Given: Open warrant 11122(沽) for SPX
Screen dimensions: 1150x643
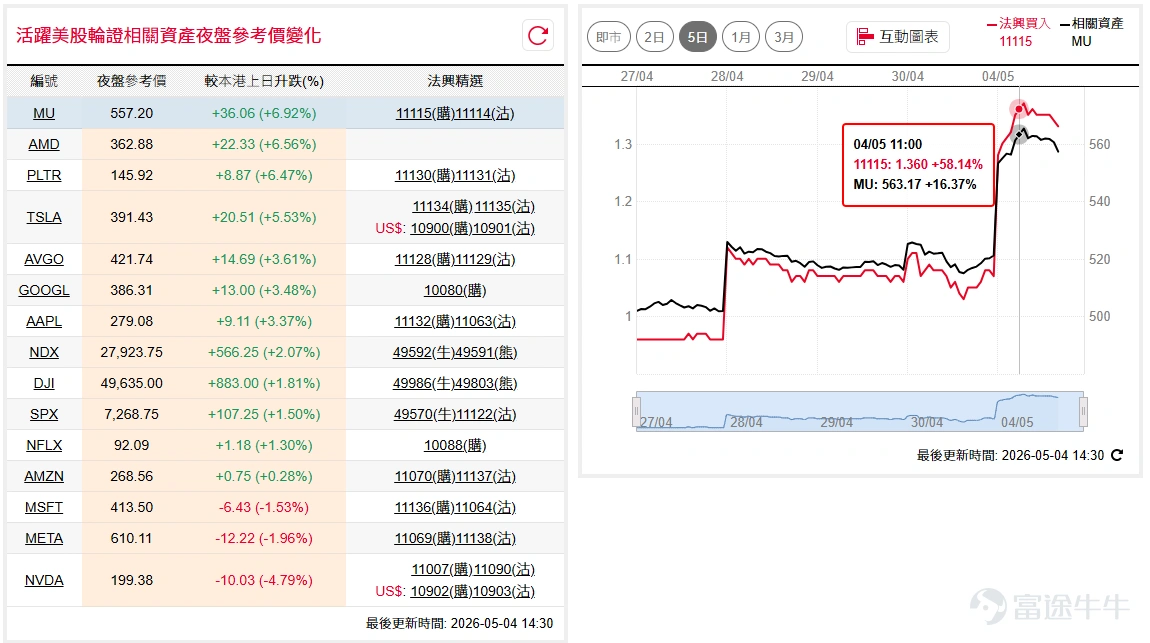Looking at the screenshot, I should coord(486,414).
